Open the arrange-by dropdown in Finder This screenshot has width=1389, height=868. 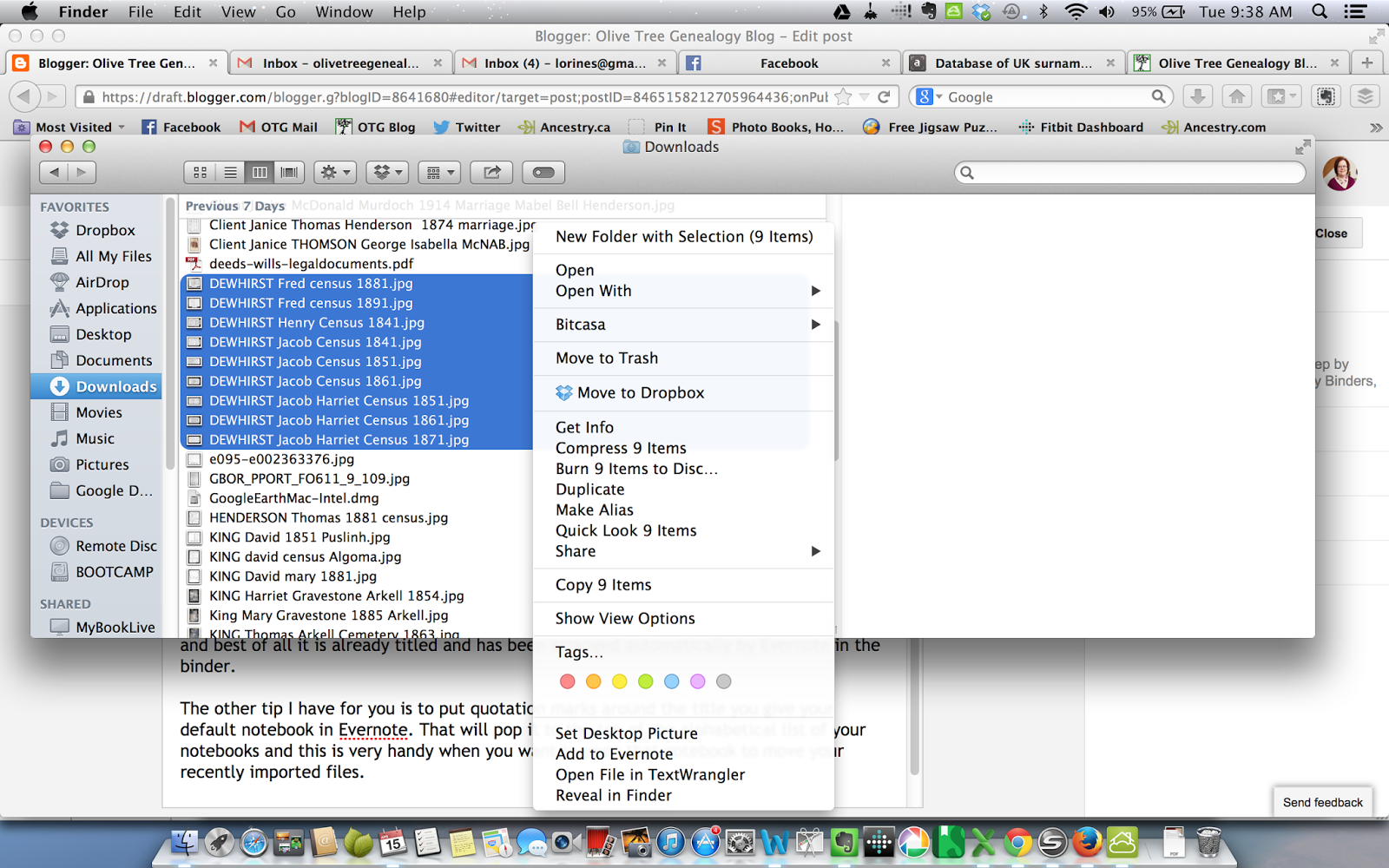tap(439, 173)
